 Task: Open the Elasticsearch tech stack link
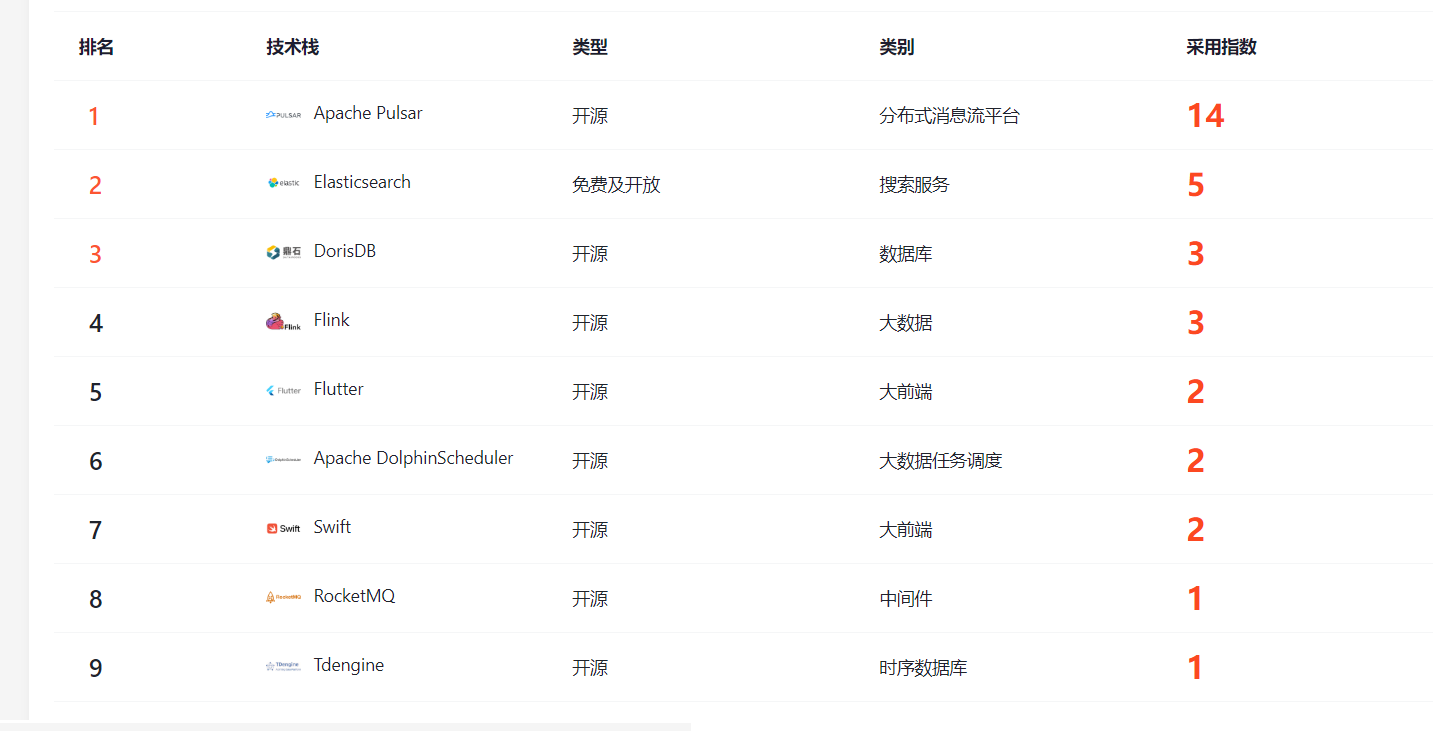362,182
